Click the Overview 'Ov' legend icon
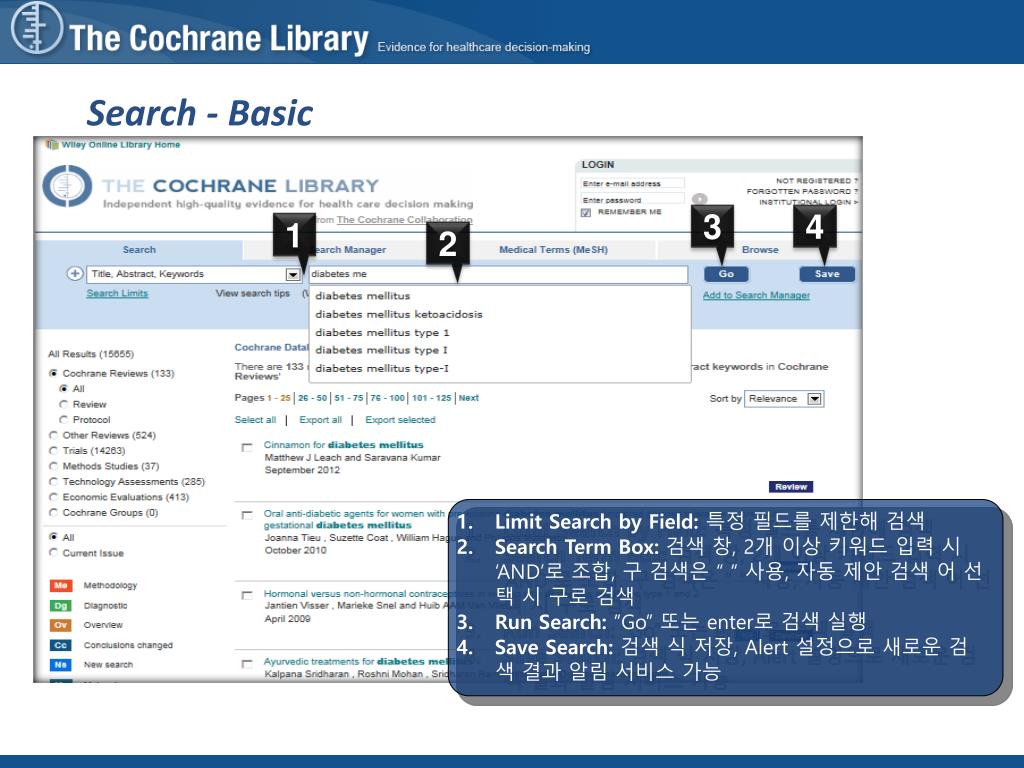1024x768 pixels. 61,626
